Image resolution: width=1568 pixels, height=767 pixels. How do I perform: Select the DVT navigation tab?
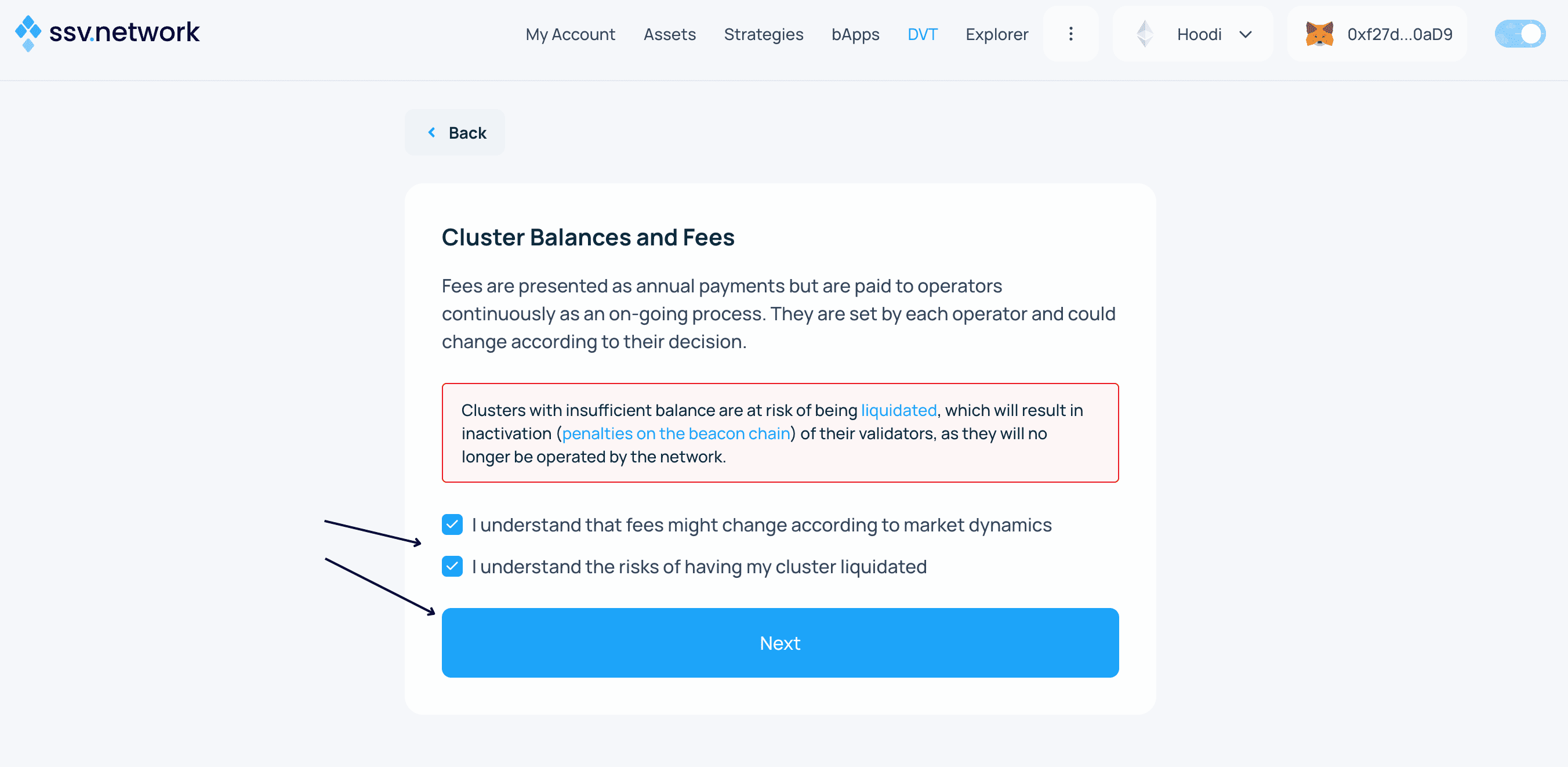point(922,34)
